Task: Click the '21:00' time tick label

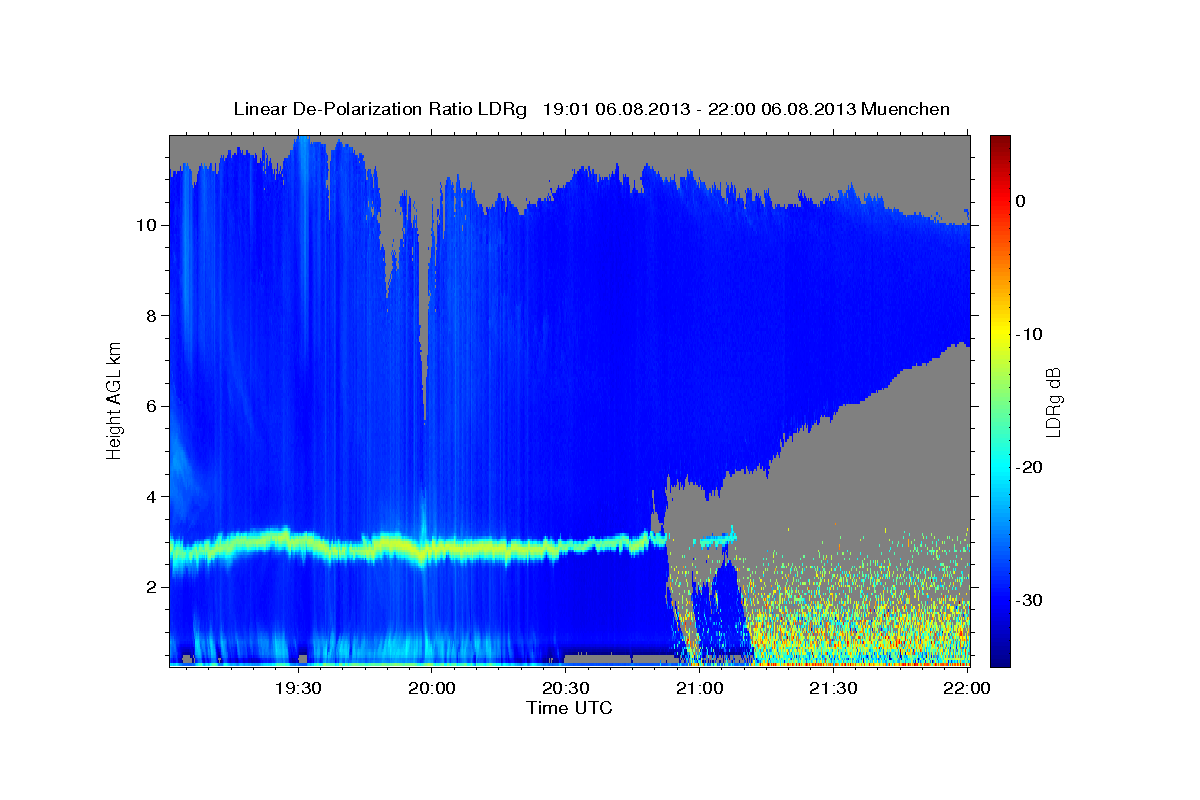Action: point(700,688)
